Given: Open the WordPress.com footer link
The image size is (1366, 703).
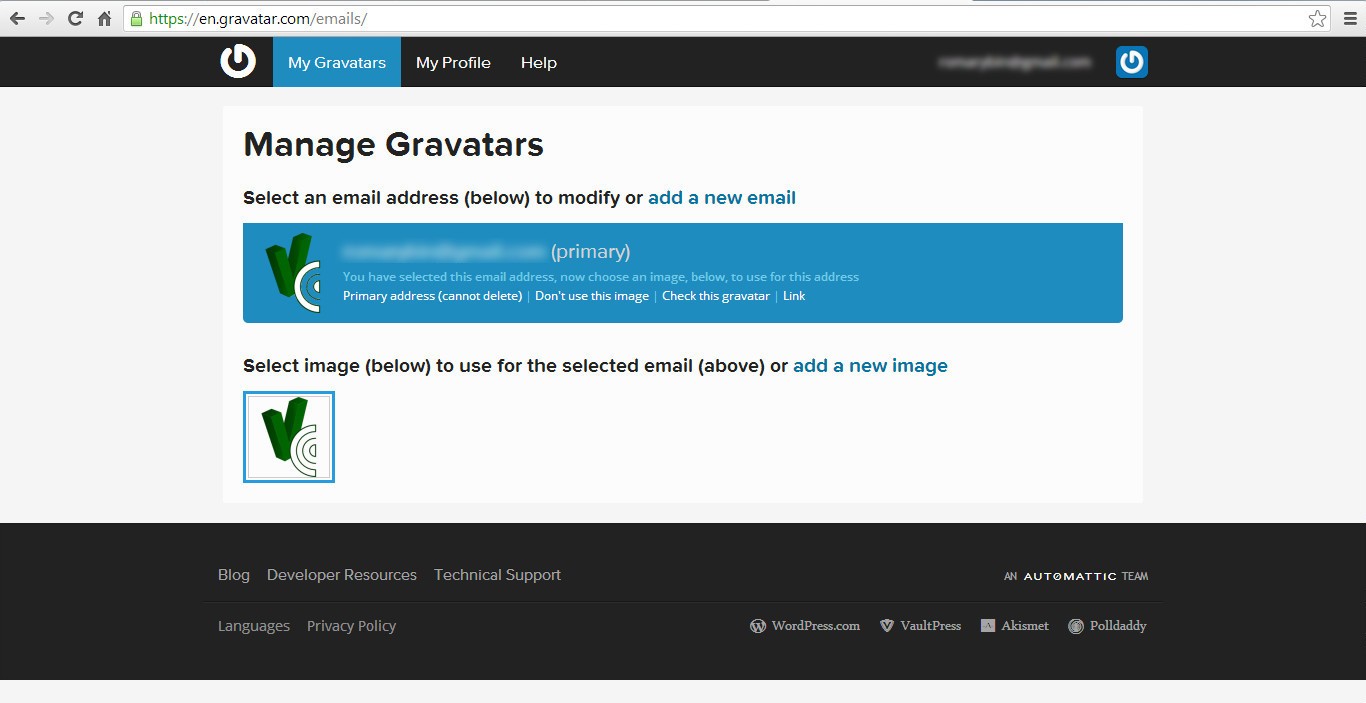Looking at the screenshot, I should (x=805, y=626).
